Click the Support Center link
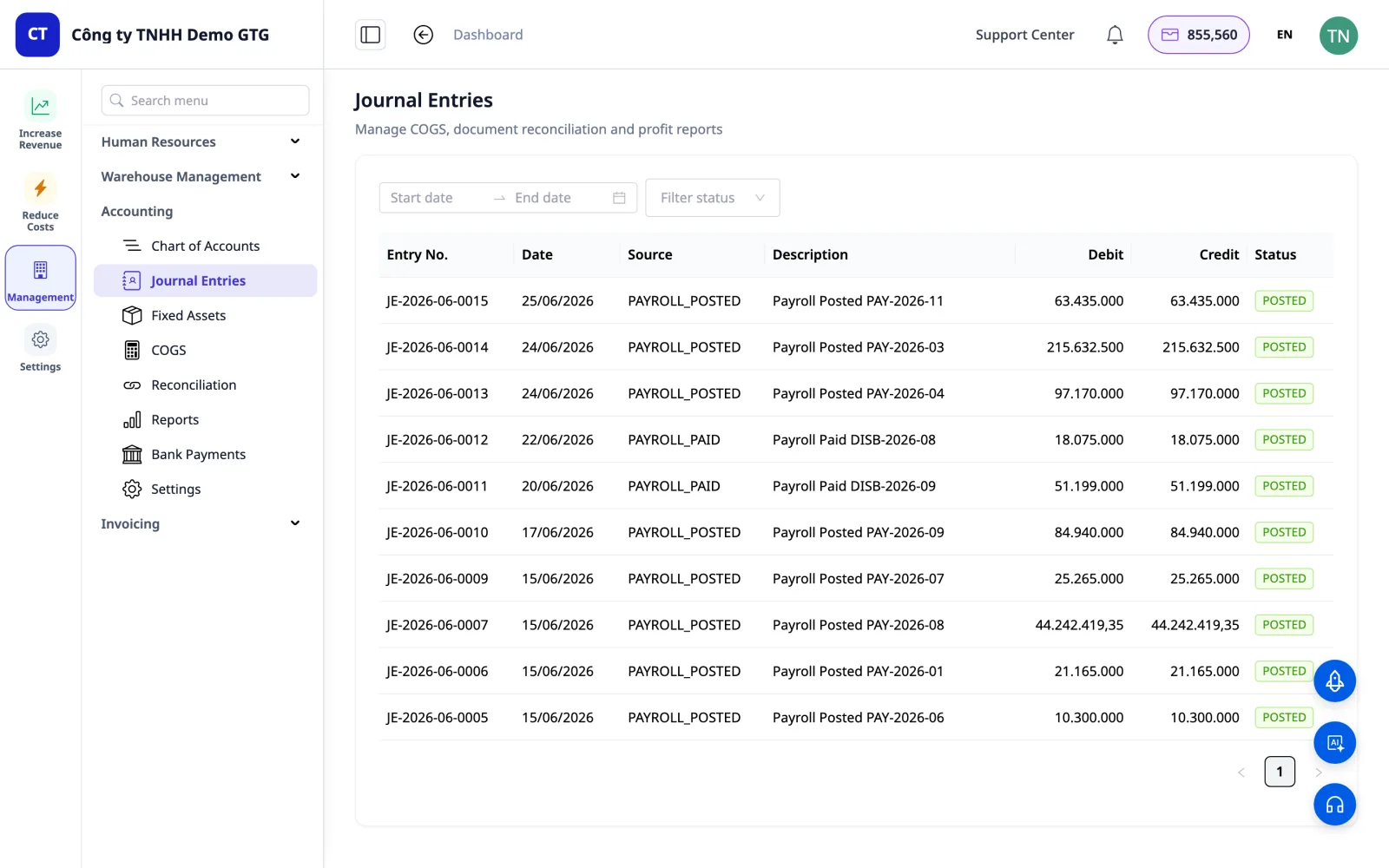 (x=1024, y=35)
